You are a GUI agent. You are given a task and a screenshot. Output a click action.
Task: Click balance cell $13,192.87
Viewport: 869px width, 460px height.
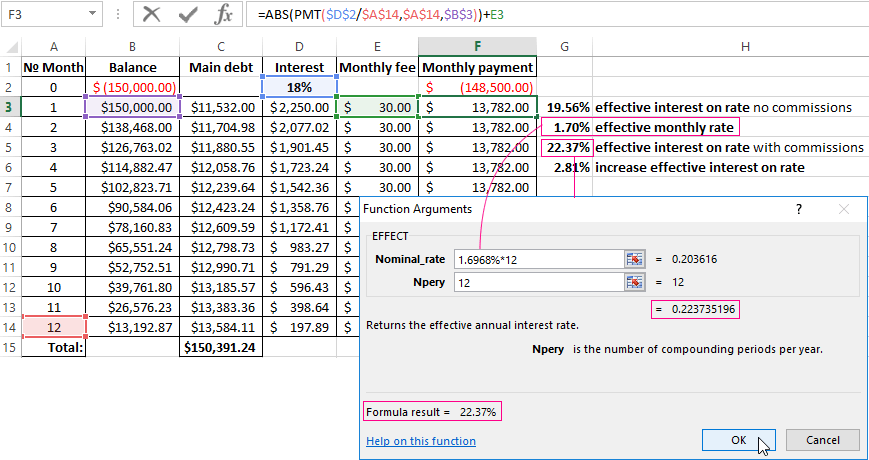click(x=132, y=327)
